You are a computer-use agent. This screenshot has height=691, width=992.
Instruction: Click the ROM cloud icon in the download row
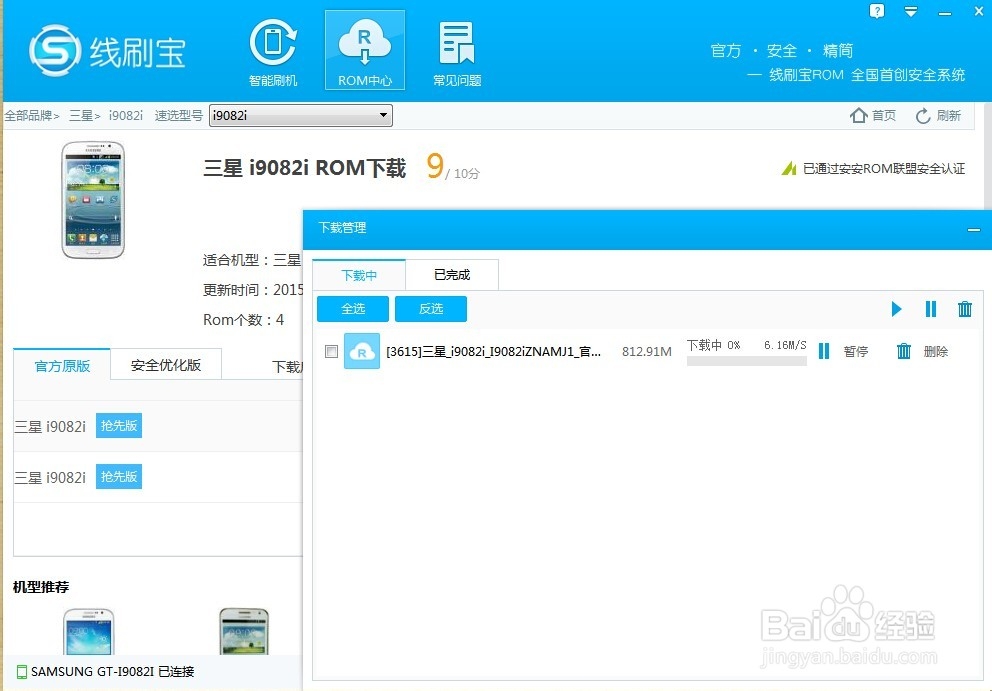(362, 351)
